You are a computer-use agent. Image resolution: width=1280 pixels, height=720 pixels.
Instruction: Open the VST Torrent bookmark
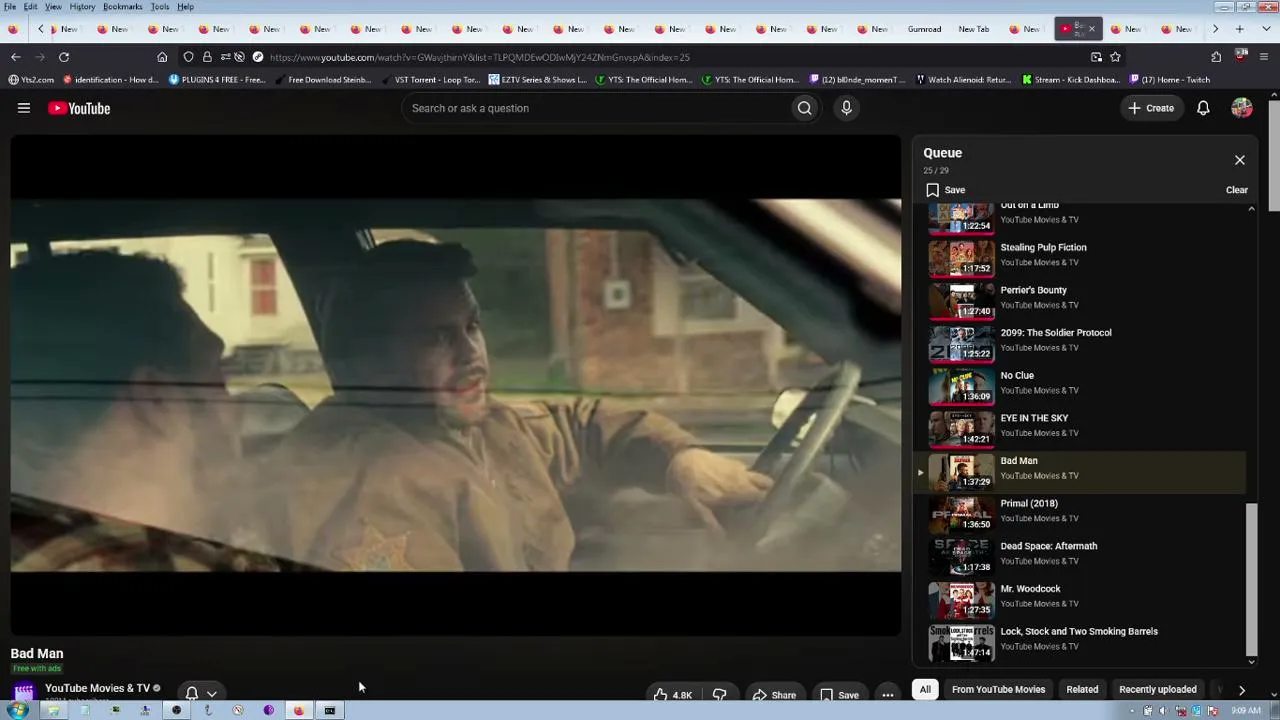430,80
